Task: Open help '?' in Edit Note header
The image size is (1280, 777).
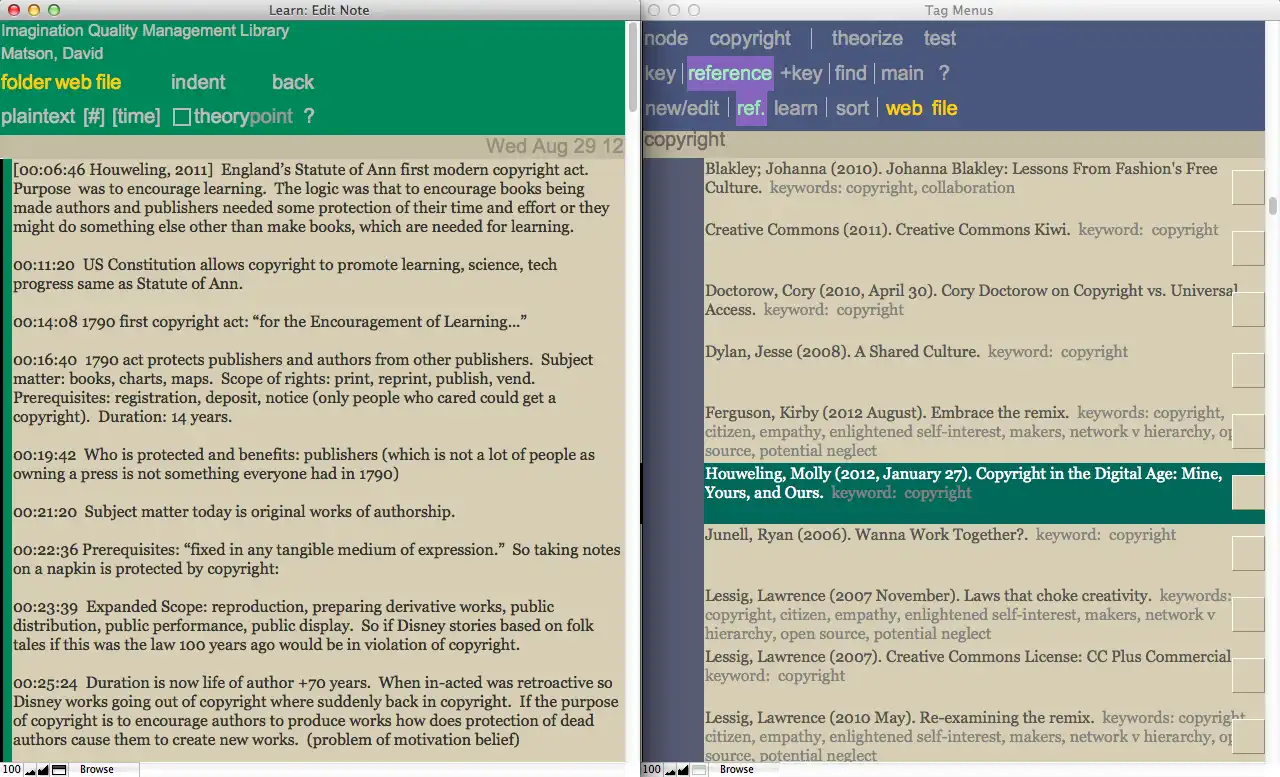Action: (309, 116)
